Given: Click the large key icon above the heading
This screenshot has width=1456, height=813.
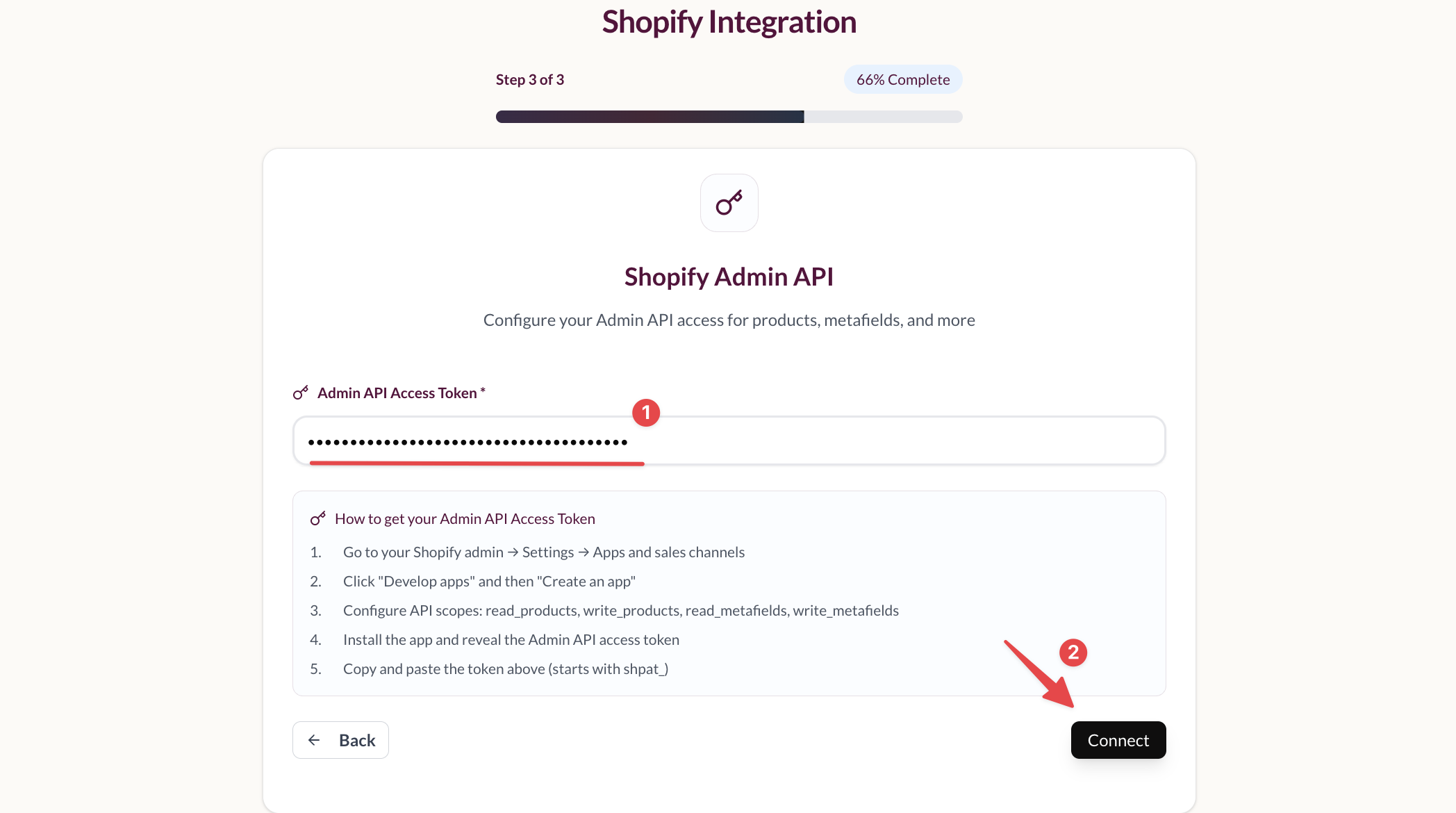Looking at the screenshot, I should (x=729, y=203).
